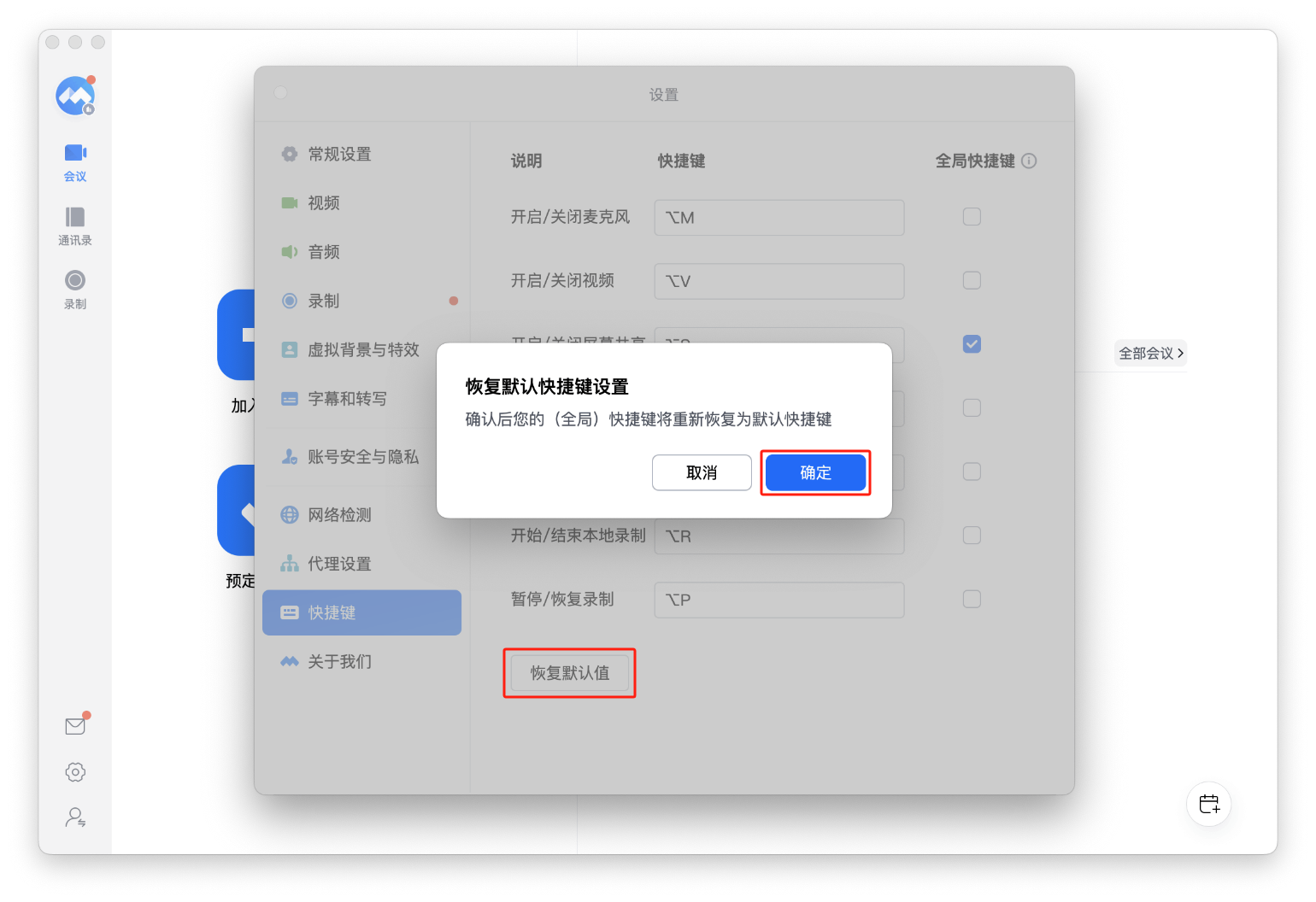Viewport: 1316px width, 902px height.
Task: Click the schedule calendar-plus icon
Action: click(x=1209, y=804)
